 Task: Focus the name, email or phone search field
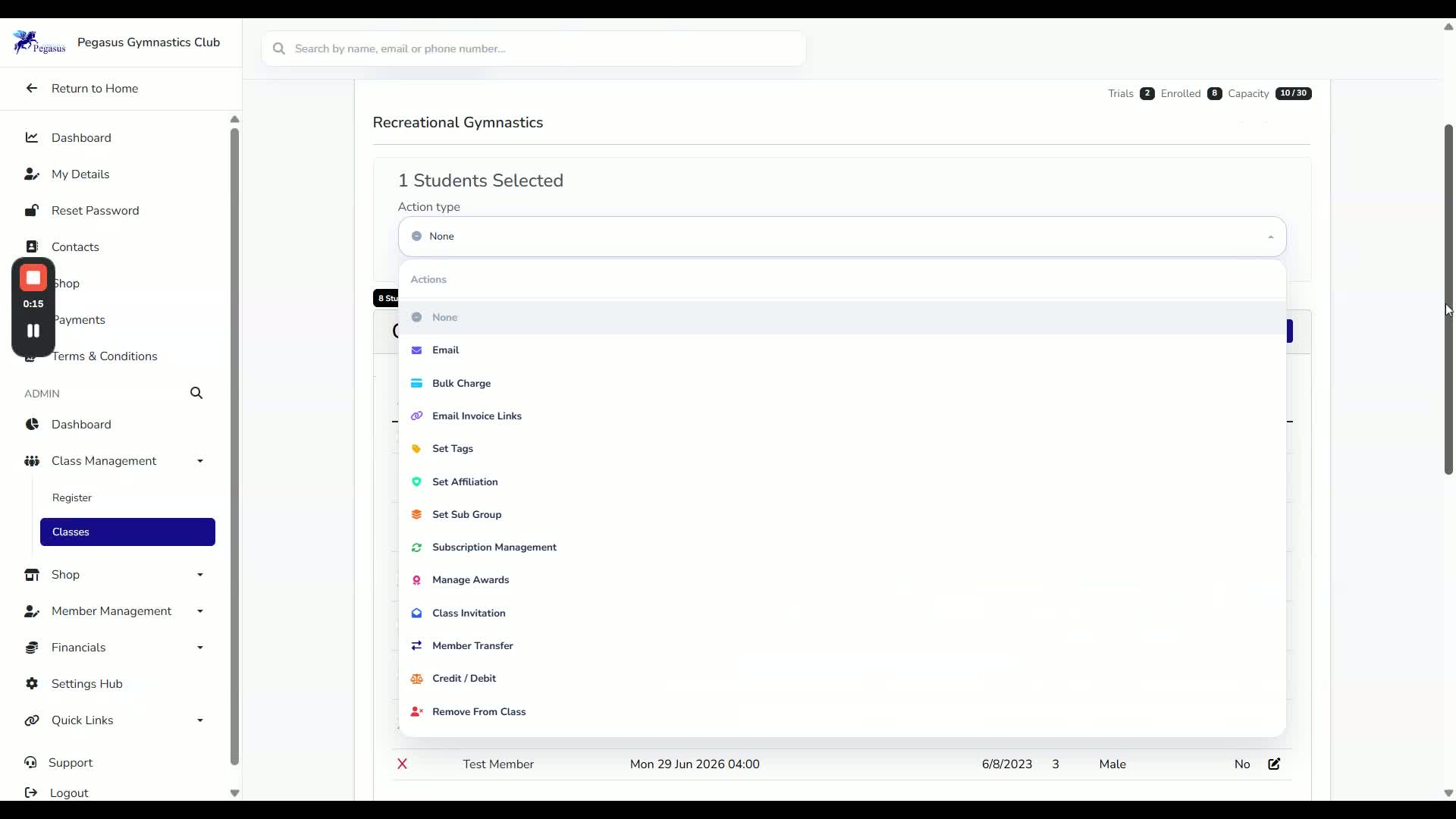pos(534,49)
